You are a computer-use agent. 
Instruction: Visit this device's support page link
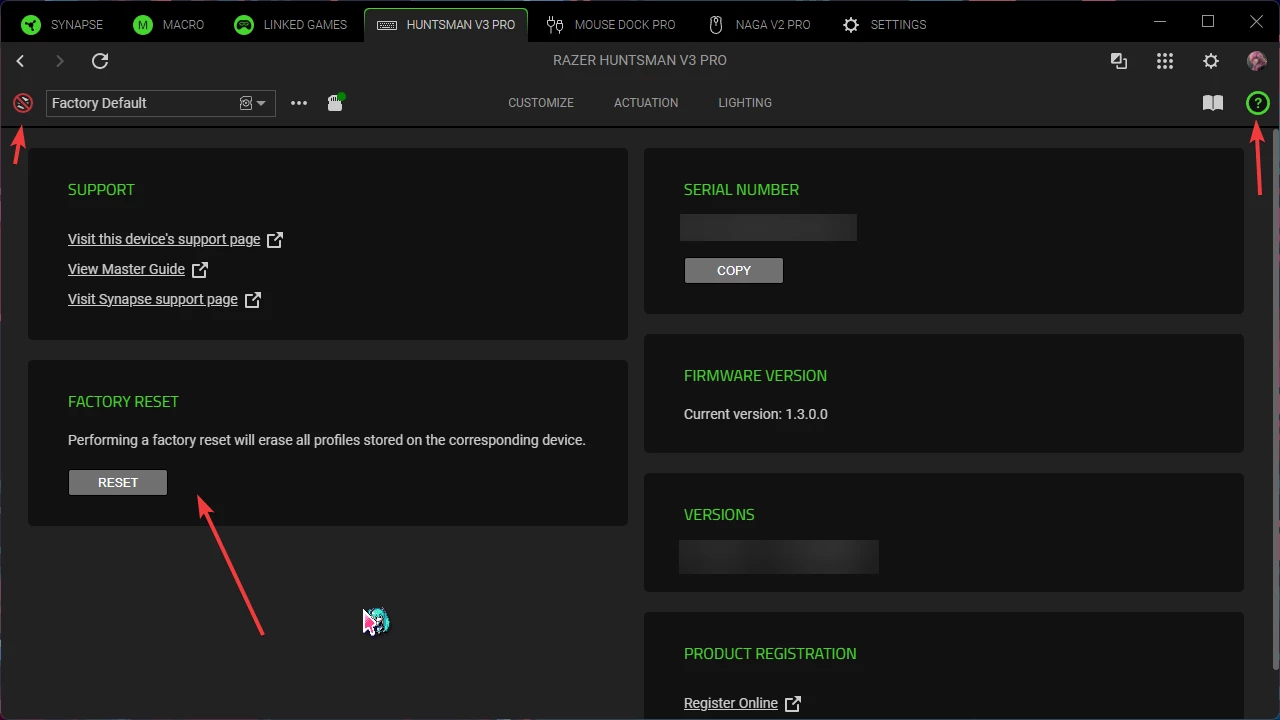[175, 239]
